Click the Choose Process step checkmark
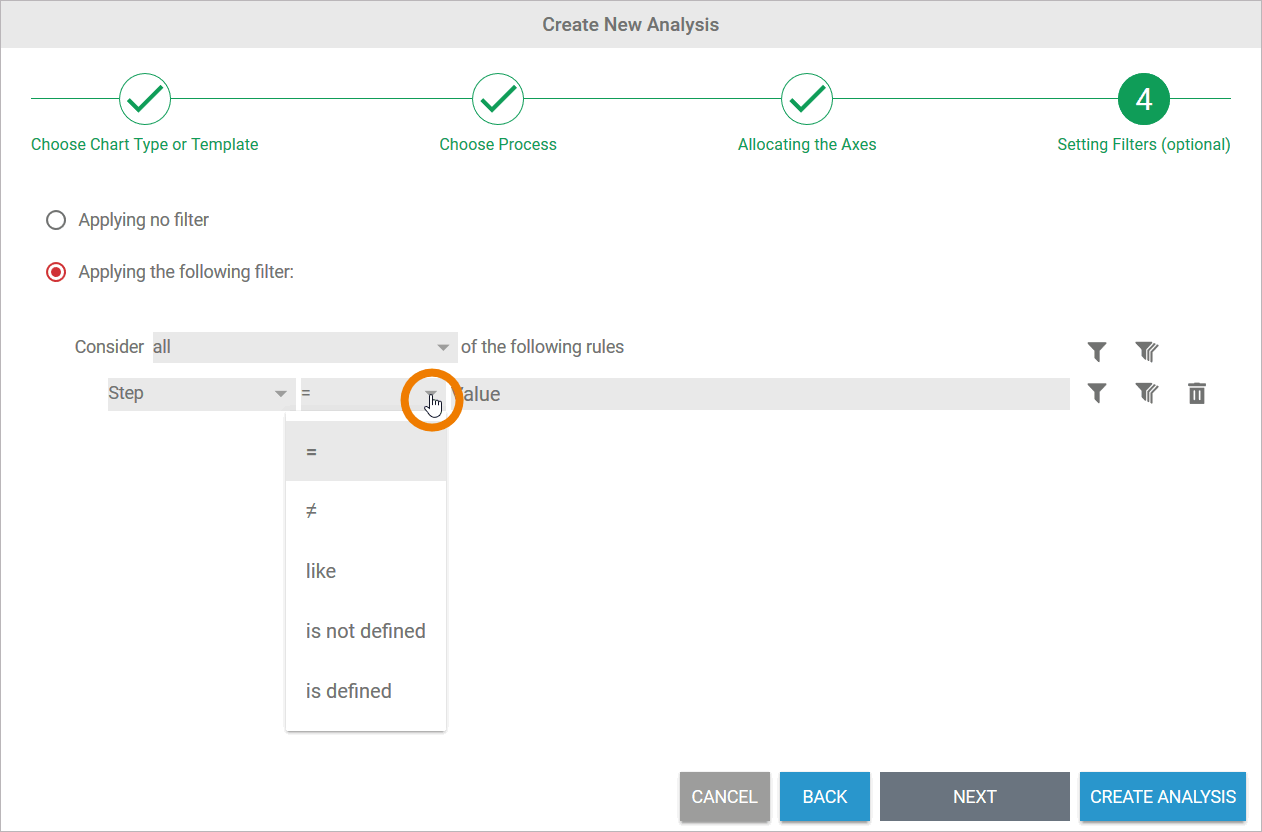The image size is (1262, 832). 498,98
